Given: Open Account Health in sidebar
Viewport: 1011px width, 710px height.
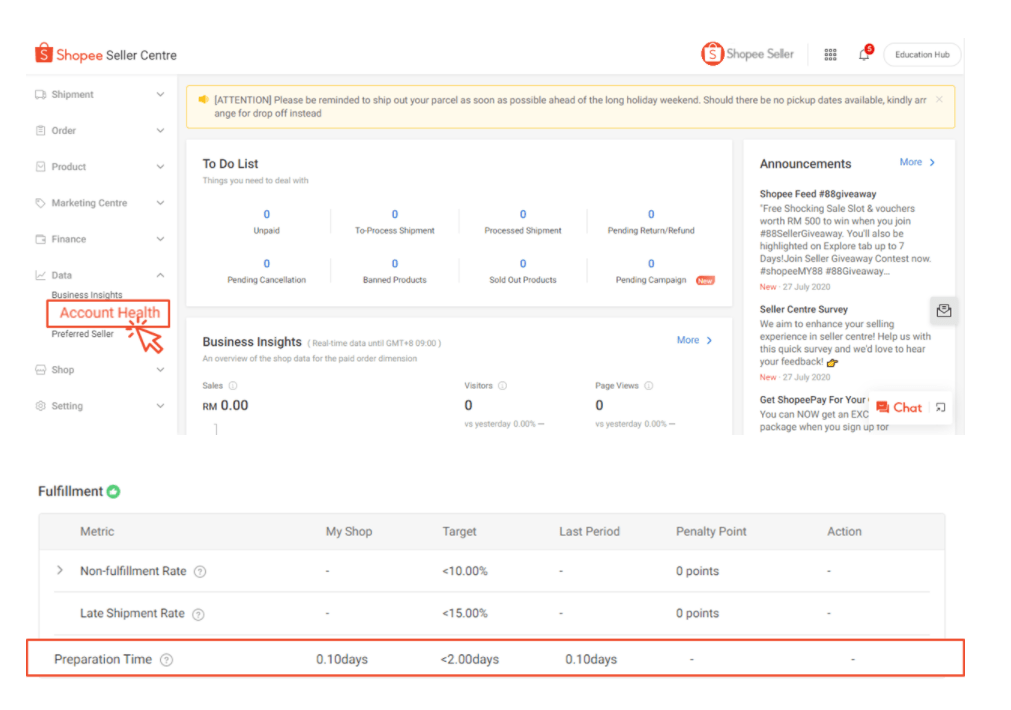Looking at the screenshot, I should [109, 313].
